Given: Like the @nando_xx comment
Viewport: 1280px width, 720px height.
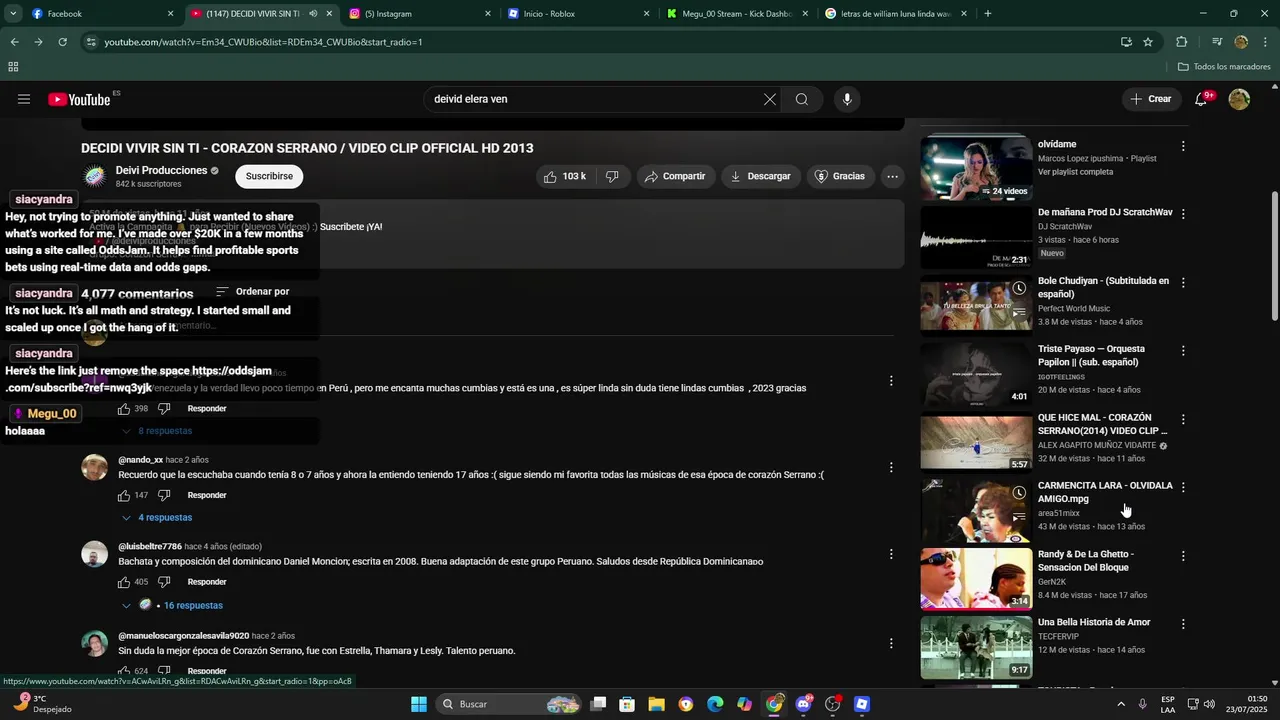Looking at the screenshot, I should (124, 495).
